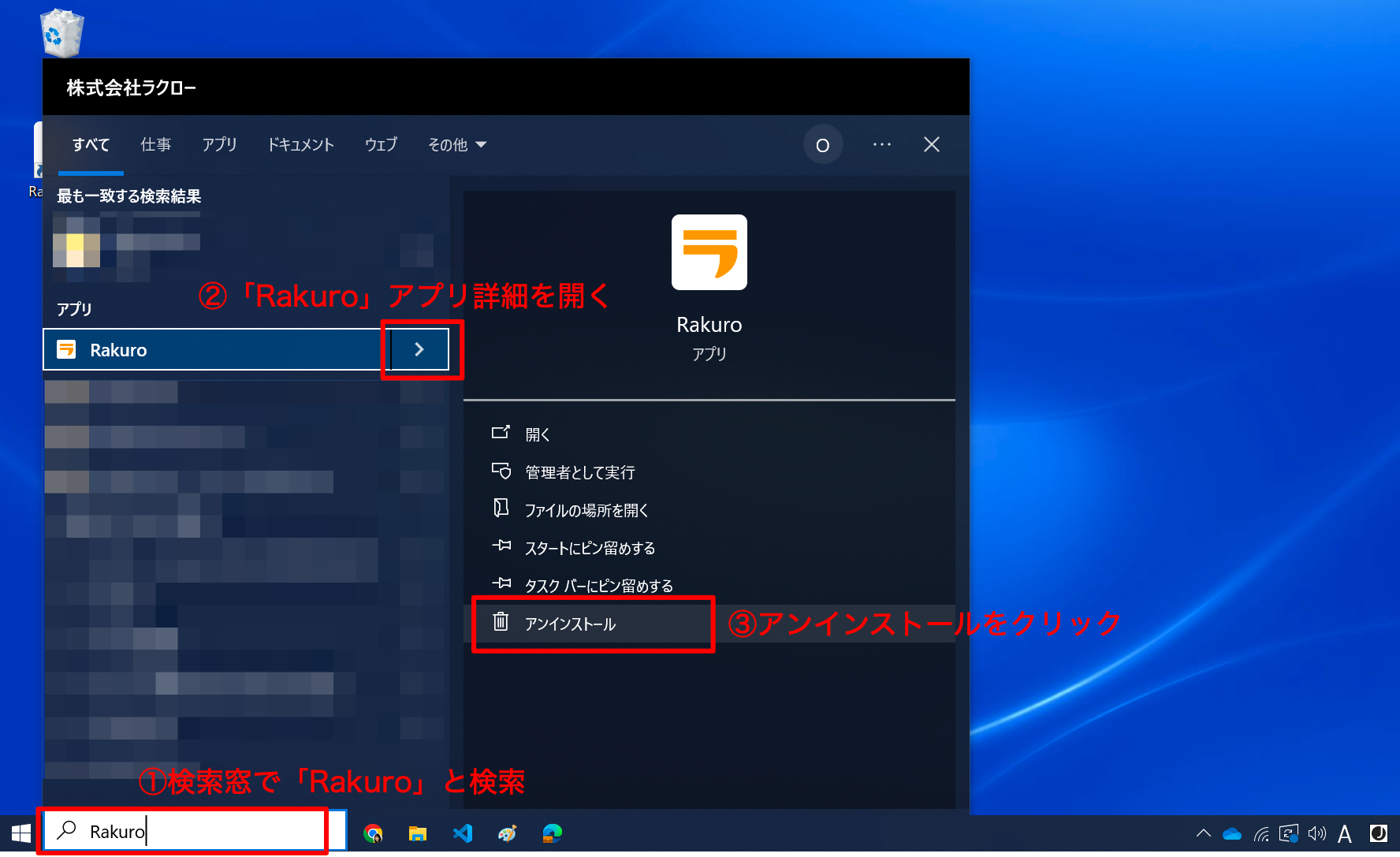Click the monitor tray icon beside Wi-Fi
This screenshot has height=857, width=1400.
click(x=1289, y=833)
